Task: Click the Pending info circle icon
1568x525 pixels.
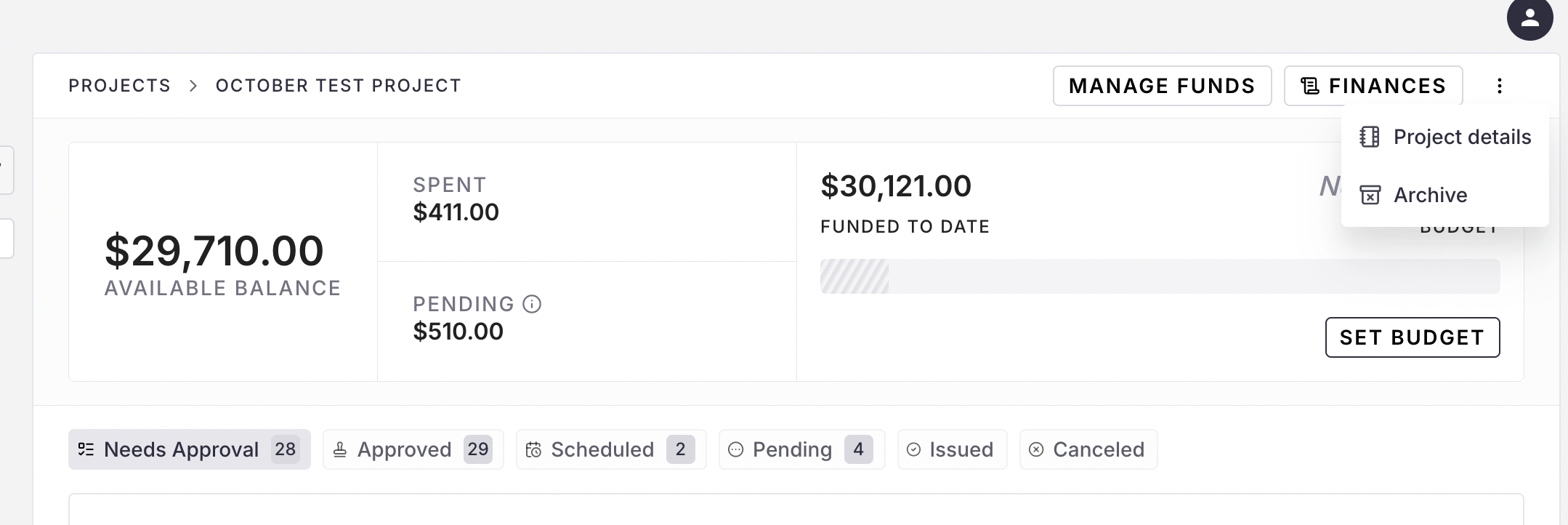Action: 532,304
